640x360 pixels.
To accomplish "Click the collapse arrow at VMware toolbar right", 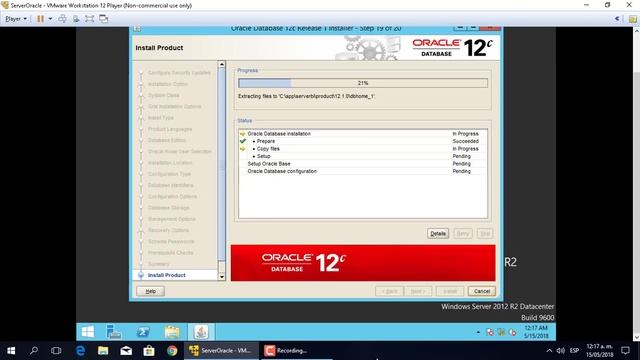I will [617, 19].
